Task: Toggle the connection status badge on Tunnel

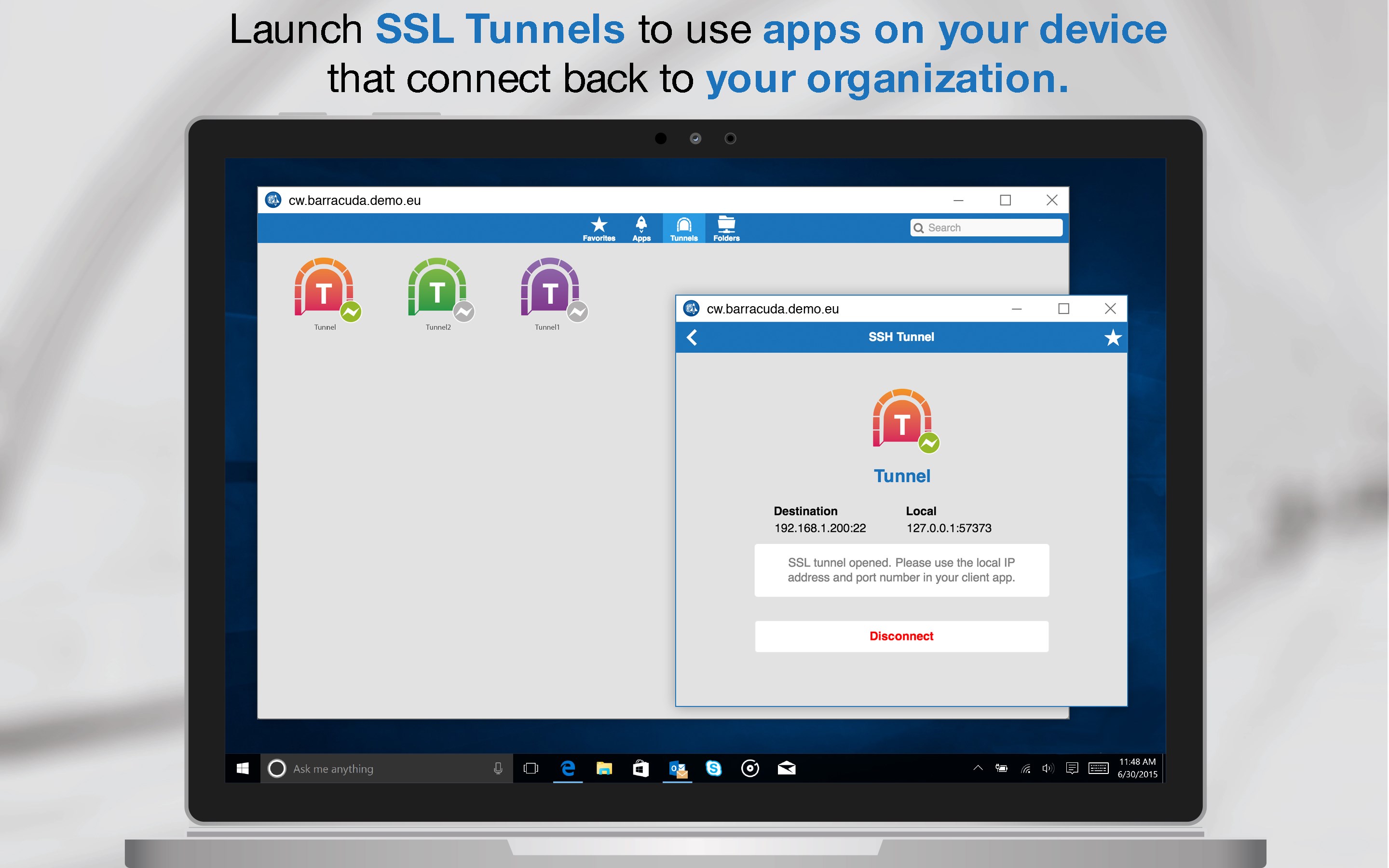Action: pos(352,312)
